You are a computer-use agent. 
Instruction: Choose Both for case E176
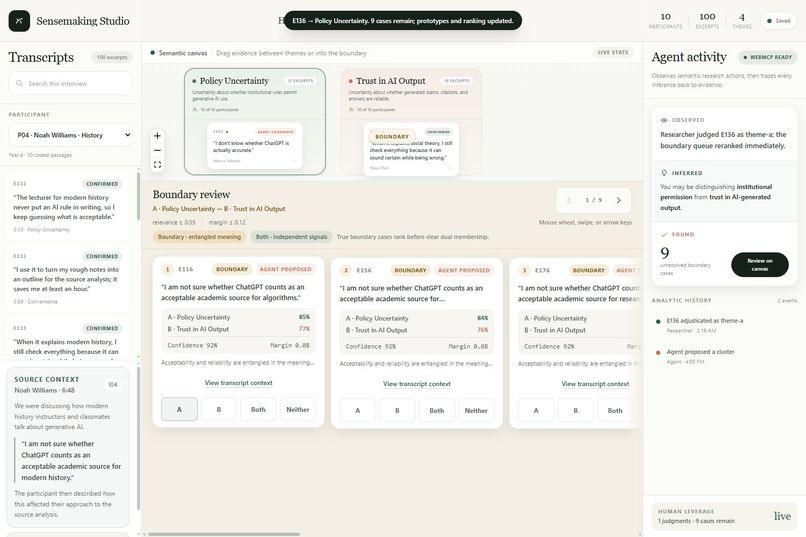(x=615, y=411)
